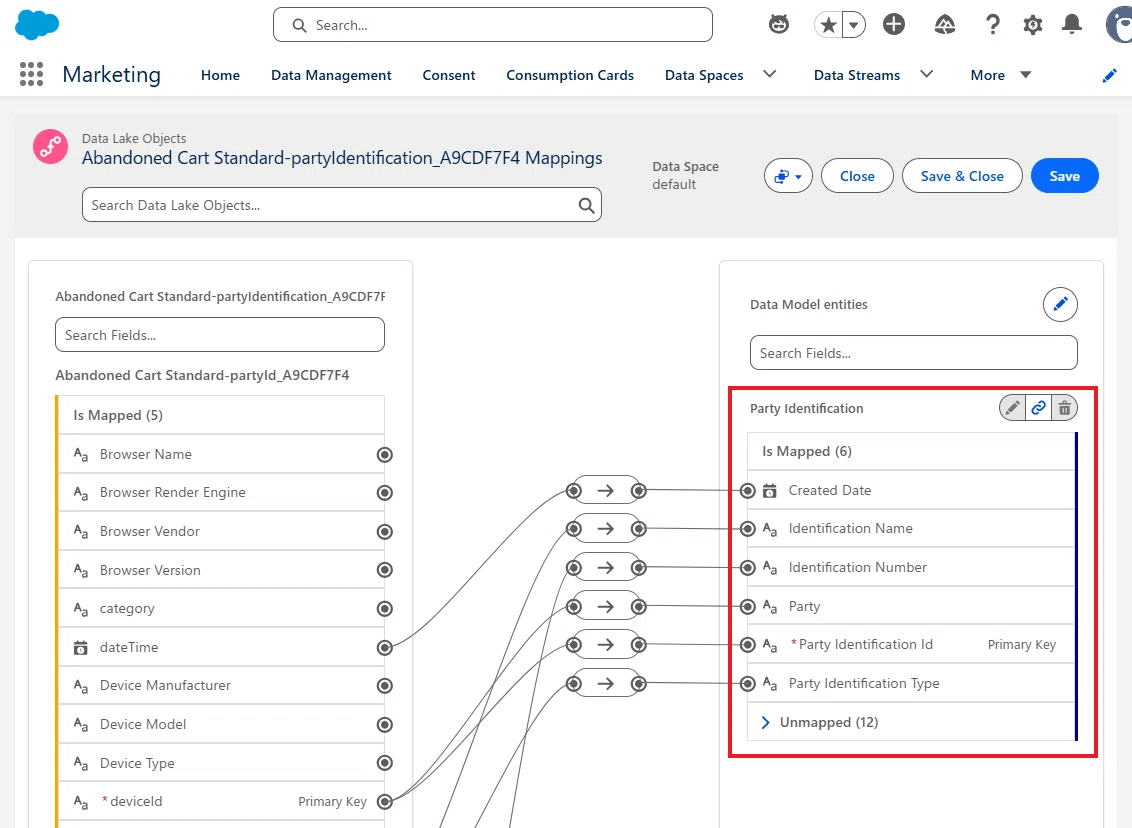Image resolution: width=1132 pixels, height=828 pixels.
Task: Open the More navigation dropdown
Action: pyautogui.click(x=1001, y=75)
